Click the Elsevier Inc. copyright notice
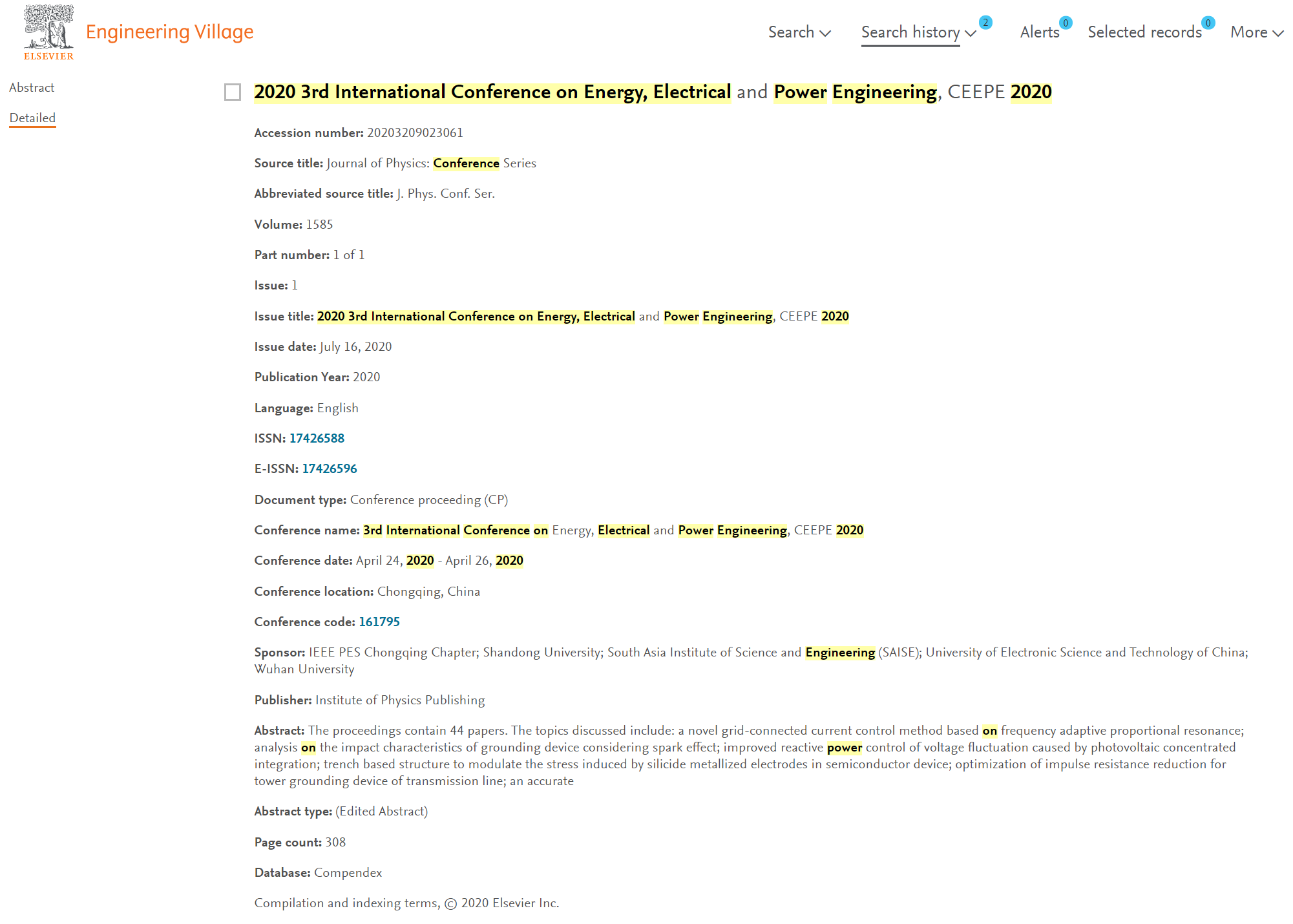 (406, 903)
